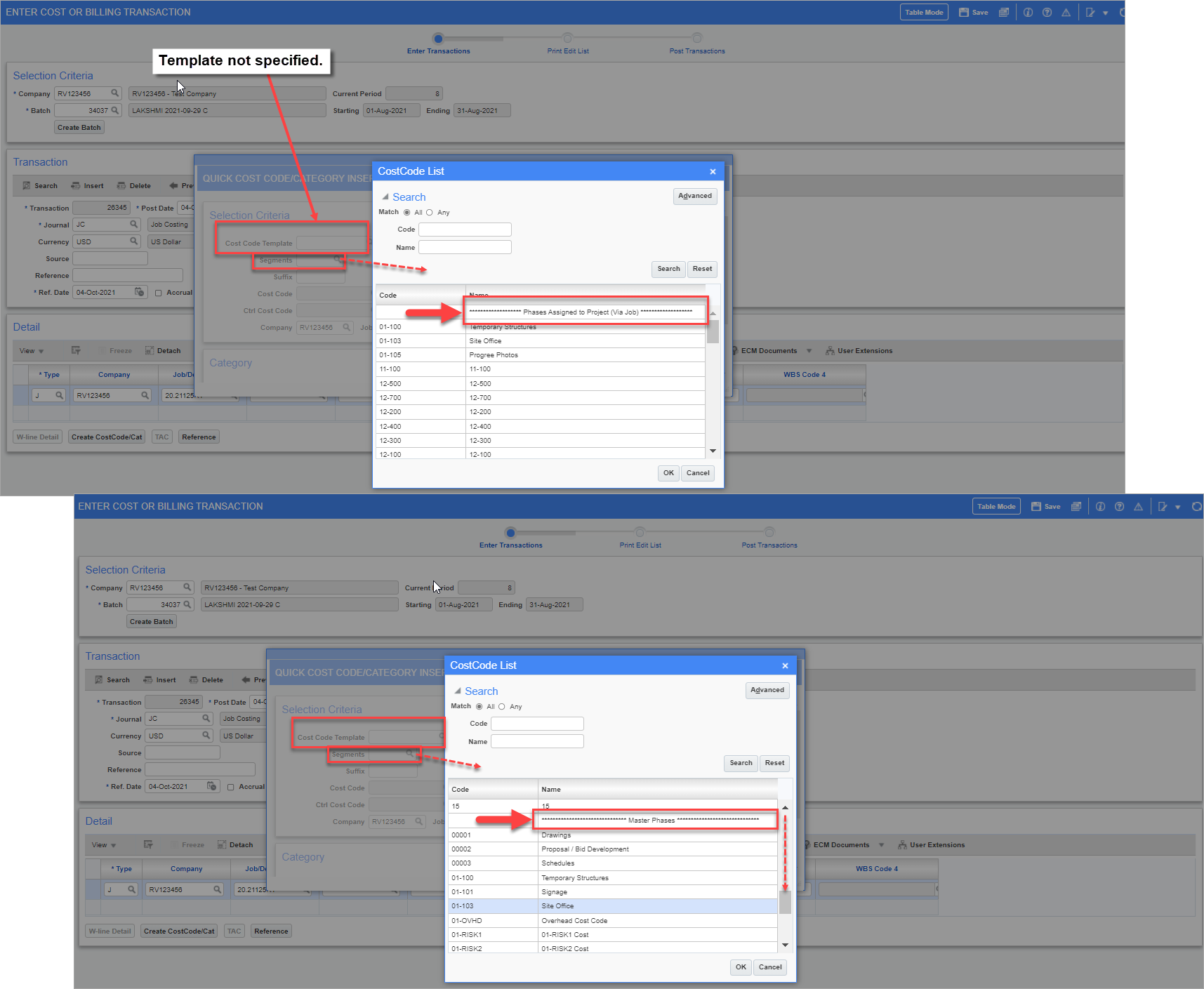Click Create CostCode/Cat button in top screenshot

[x=107, y=437]
